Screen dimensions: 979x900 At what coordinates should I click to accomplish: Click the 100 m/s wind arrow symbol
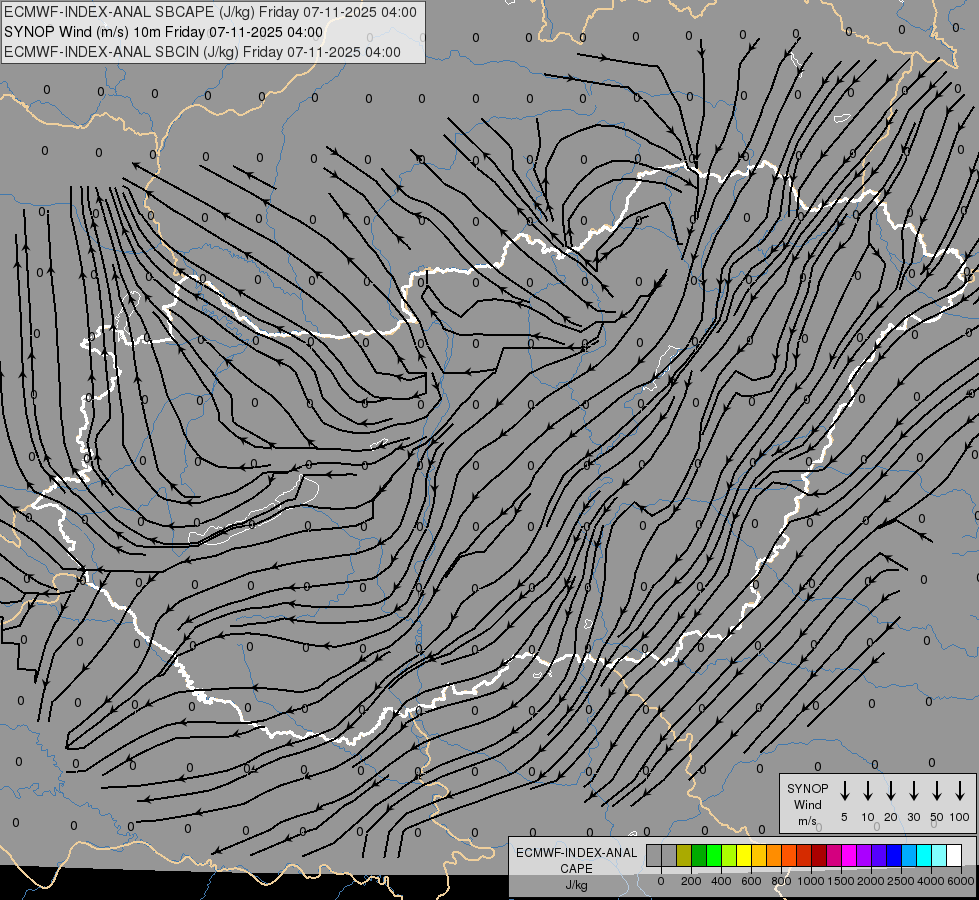coord(960,791)
